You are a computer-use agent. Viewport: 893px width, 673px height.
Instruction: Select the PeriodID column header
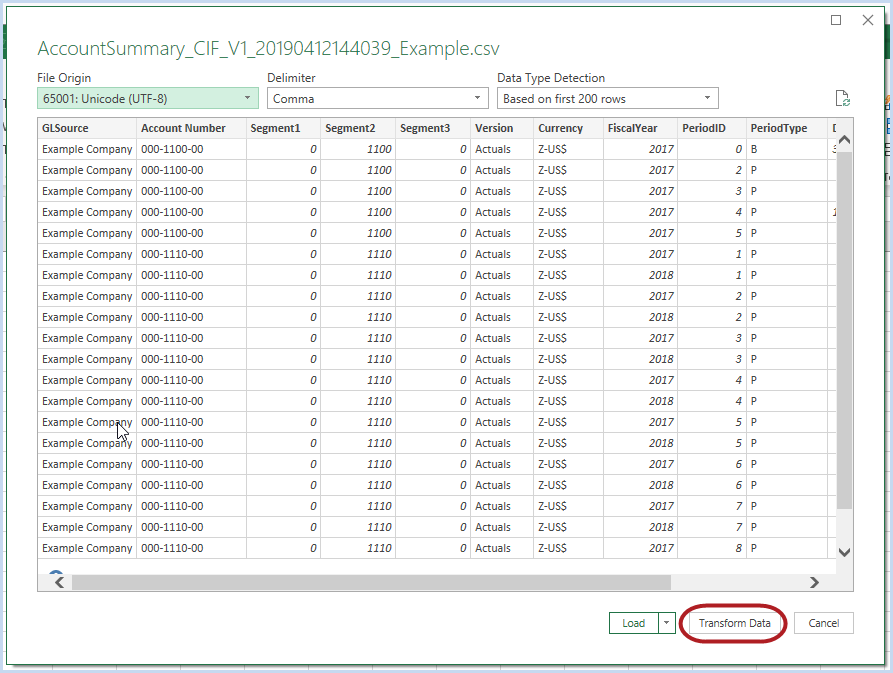click(x=712, y=128)
